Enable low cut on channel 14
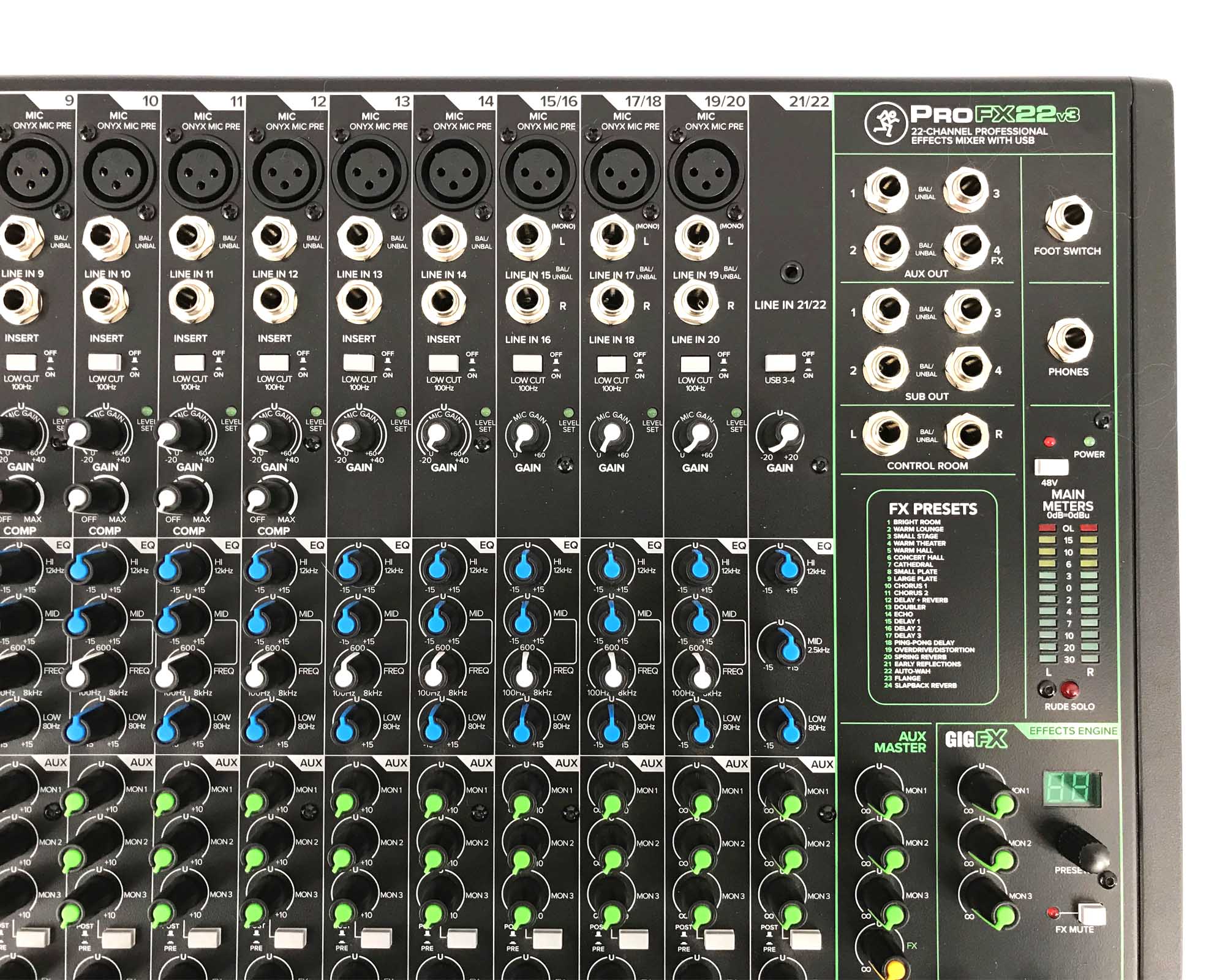Image resolution: width=1225 pixels, height=980 pixels. [x=443, y=363]
